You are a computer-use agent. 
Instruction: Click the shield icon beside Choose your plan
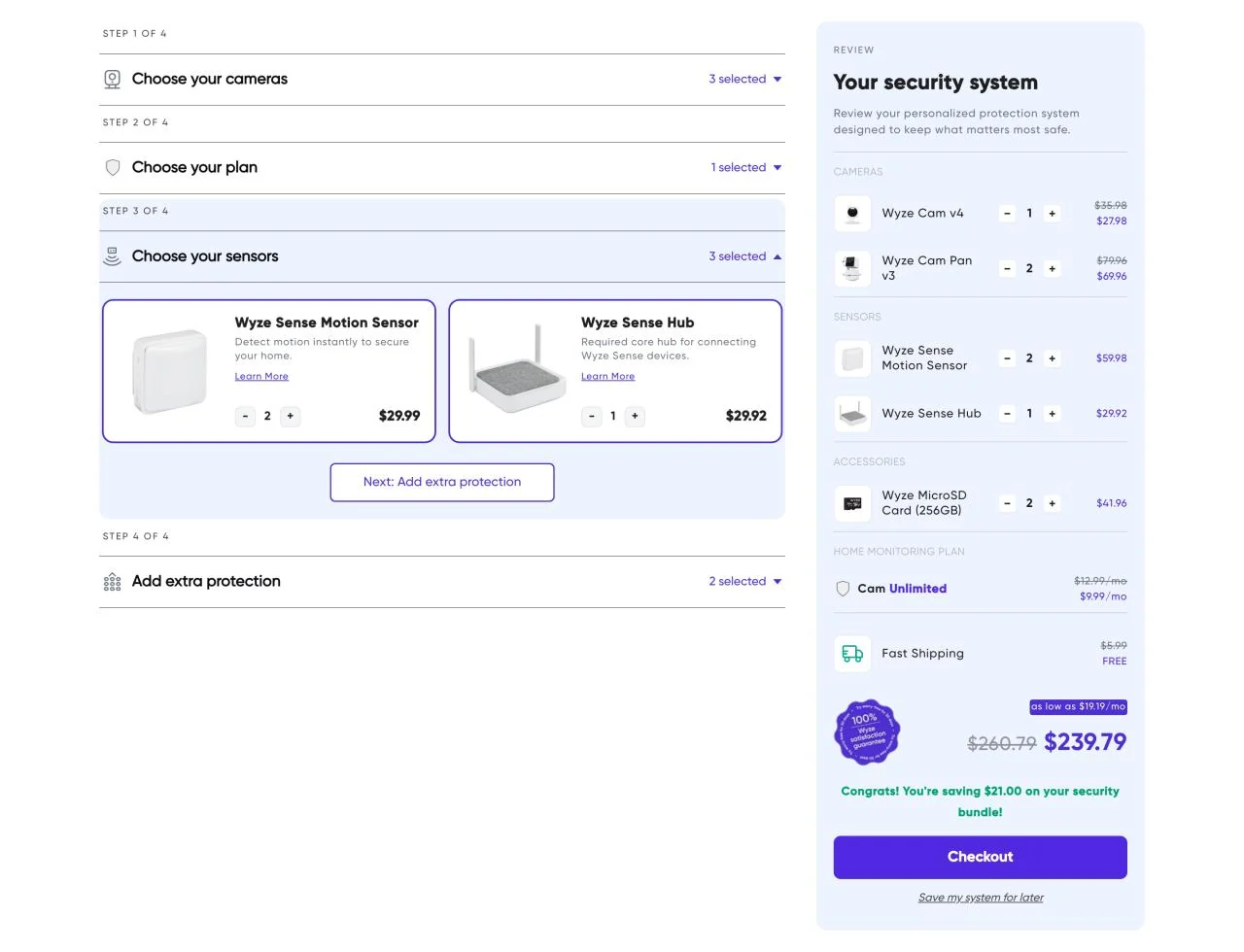click(x=113, y=168)
